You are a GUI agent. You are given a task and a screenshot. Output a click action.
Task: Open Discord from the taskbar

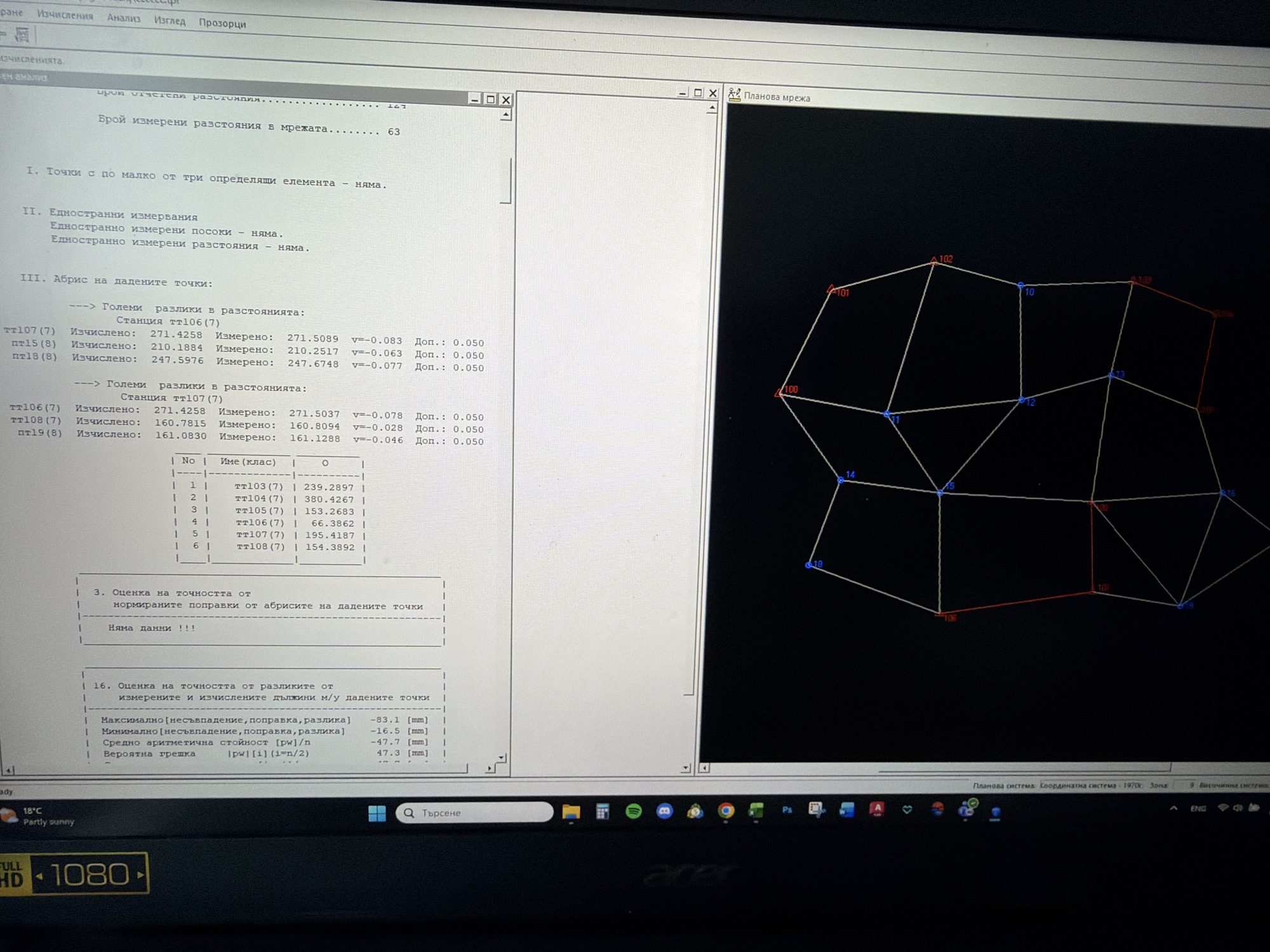point(664,811)
